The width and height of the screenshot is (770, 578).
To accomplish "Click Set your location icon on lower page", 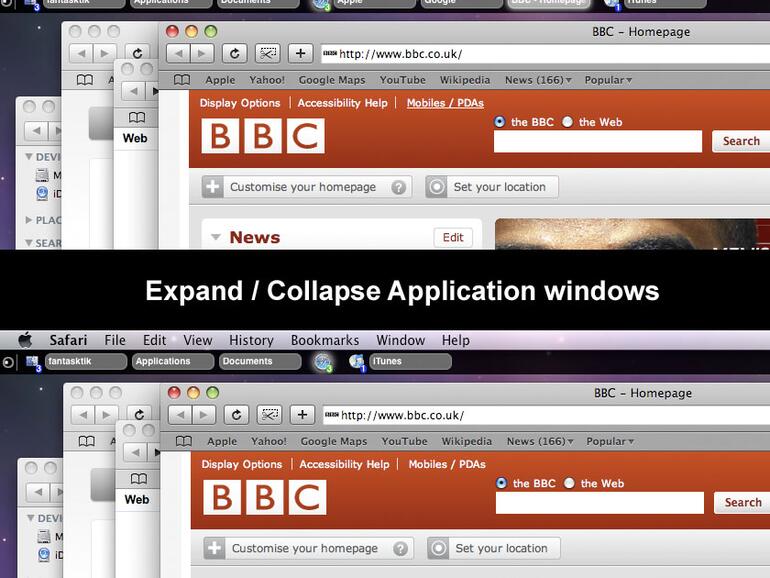I will tap(438, 548).
